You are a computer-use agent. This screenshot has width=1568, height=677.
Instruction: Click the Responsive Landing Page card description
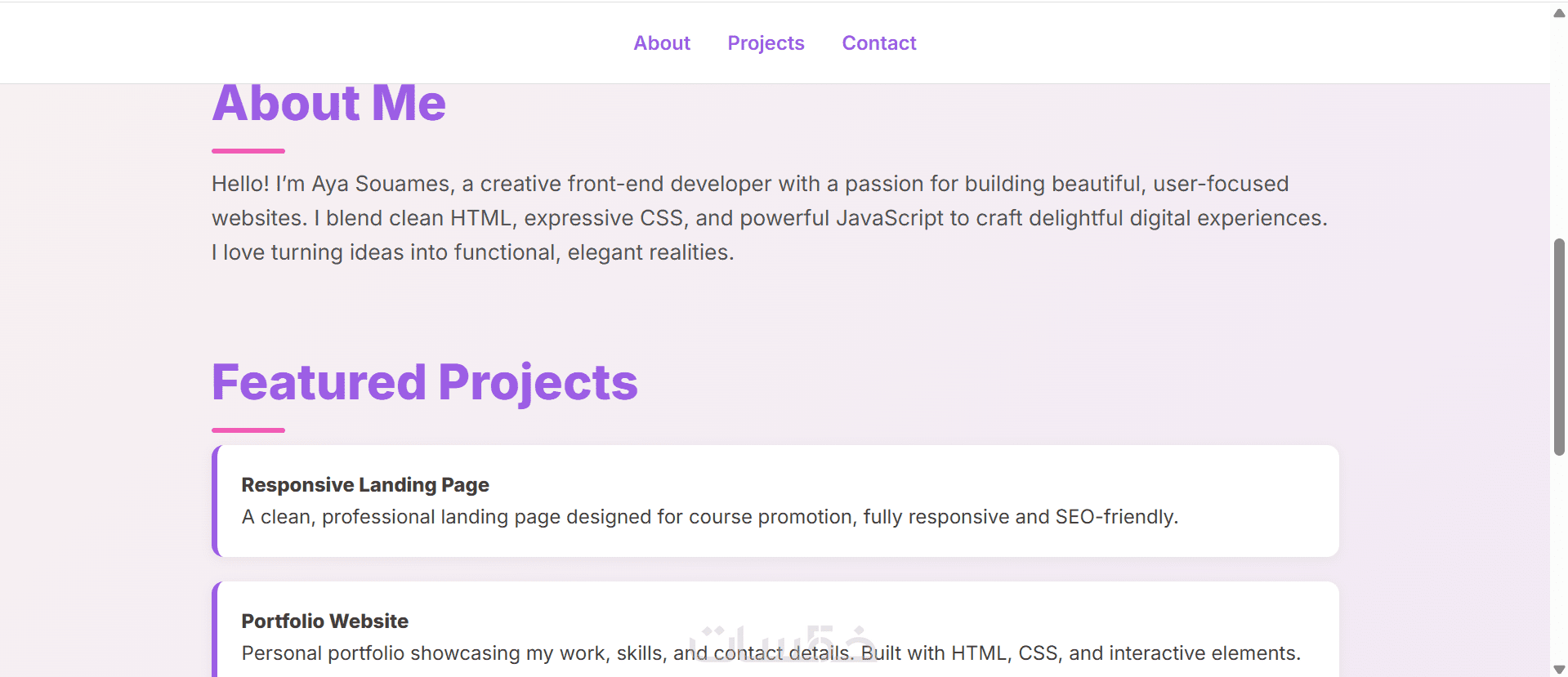pos(709,517)
